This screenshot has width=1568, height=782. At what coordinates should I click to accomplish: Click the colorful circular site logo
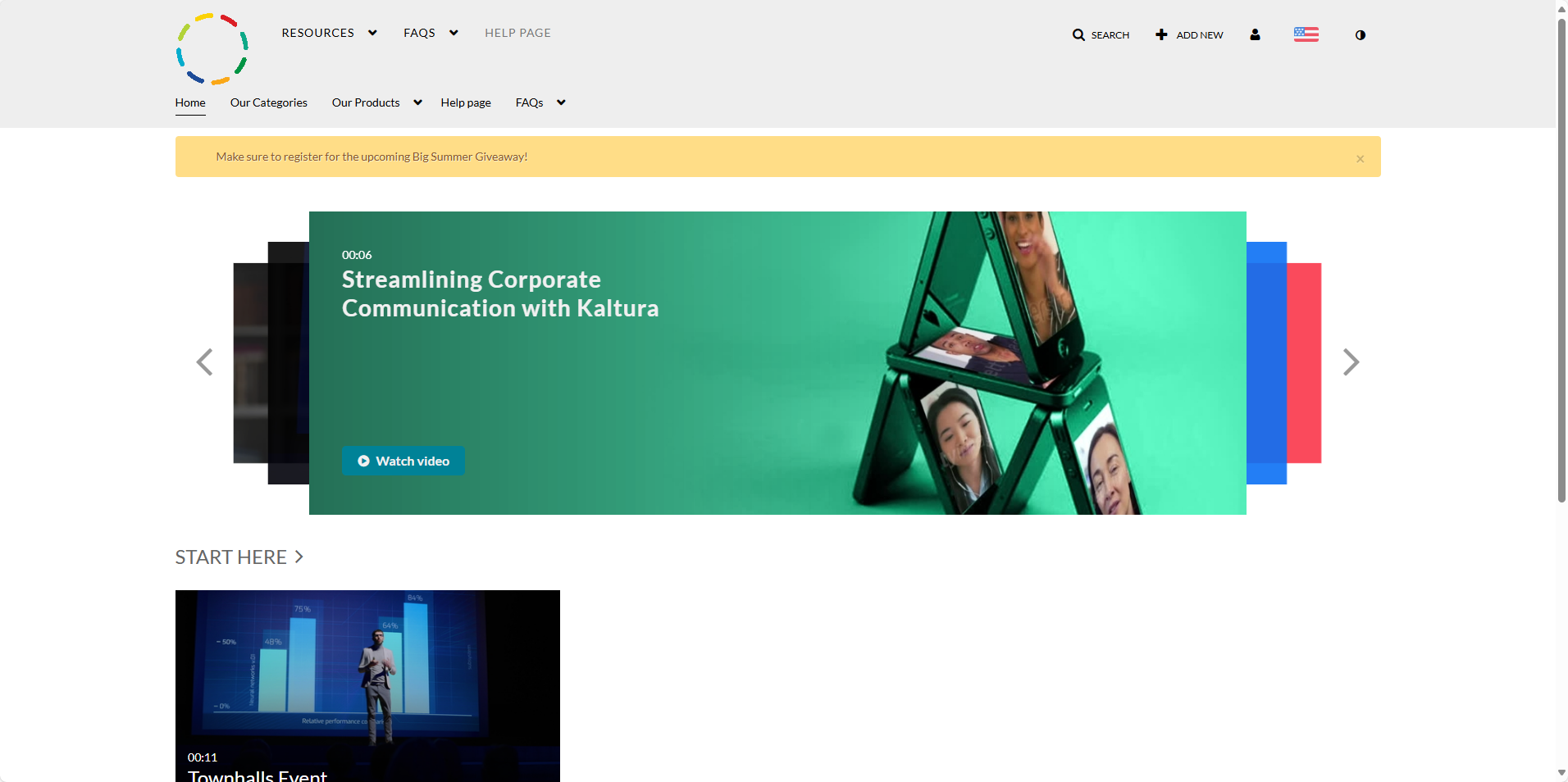[212, 48]
